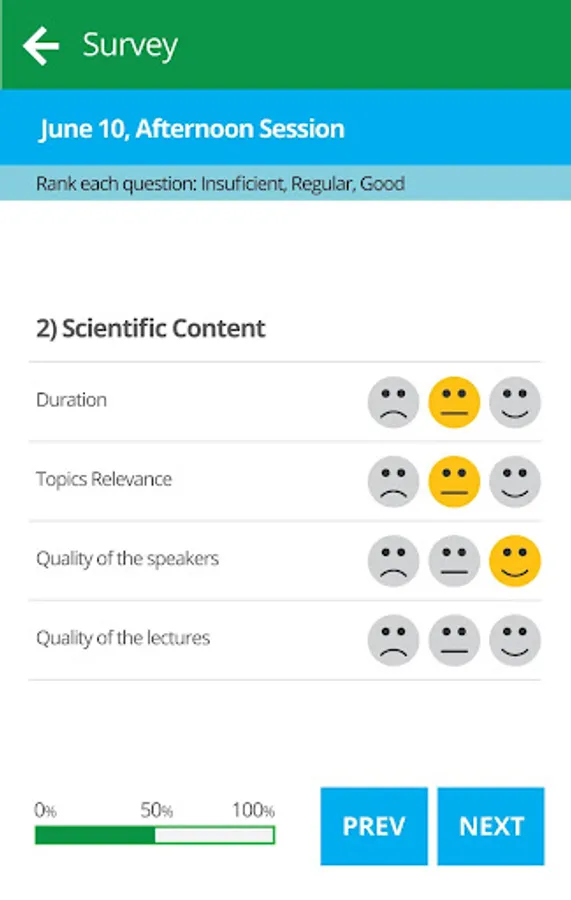Select happy face for Duration
Viewport: 571px width, 900px height.
point(515,402)
